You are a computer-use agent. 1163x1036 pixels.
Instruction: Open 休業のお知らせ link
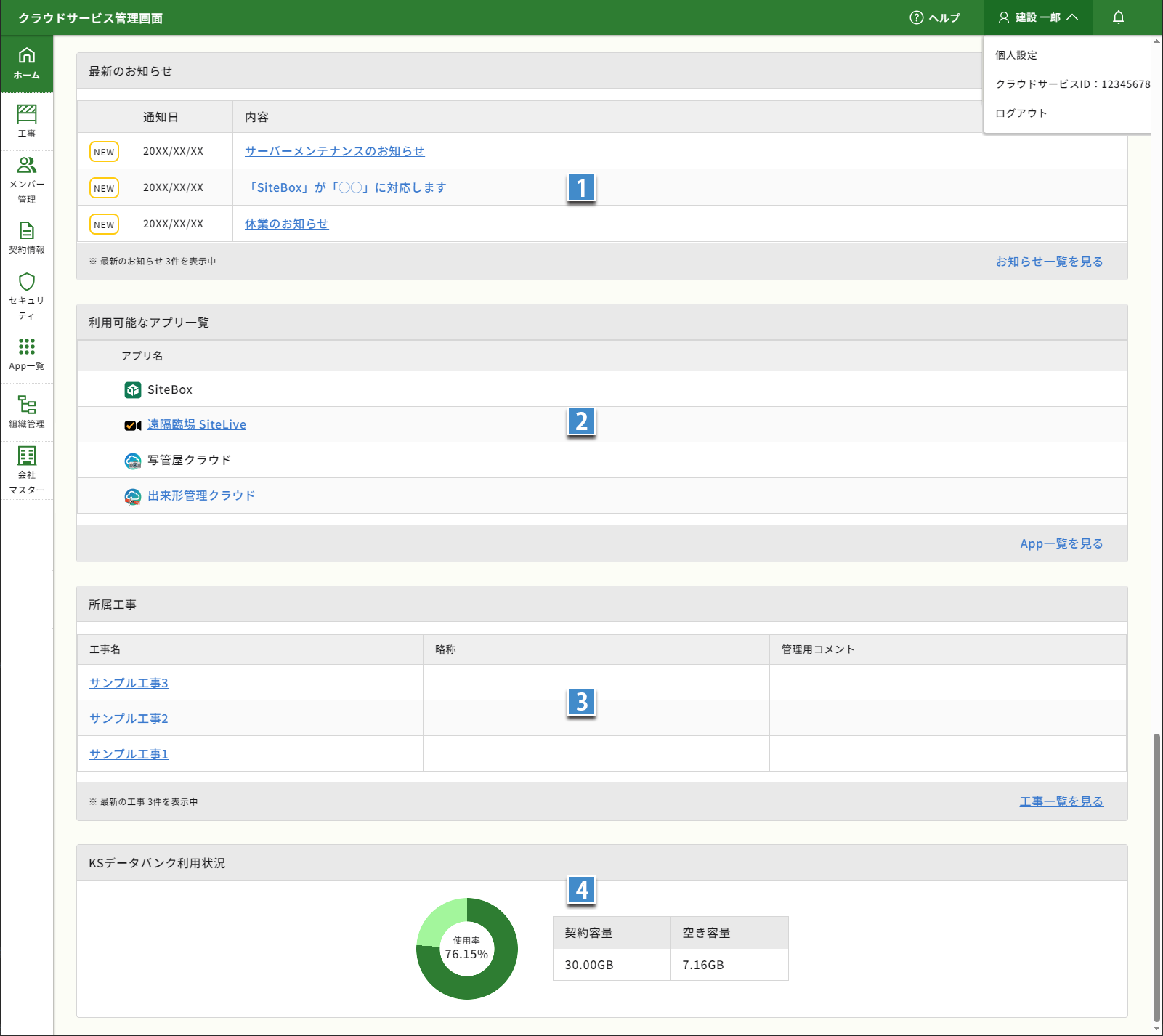(x=286, y=224)
